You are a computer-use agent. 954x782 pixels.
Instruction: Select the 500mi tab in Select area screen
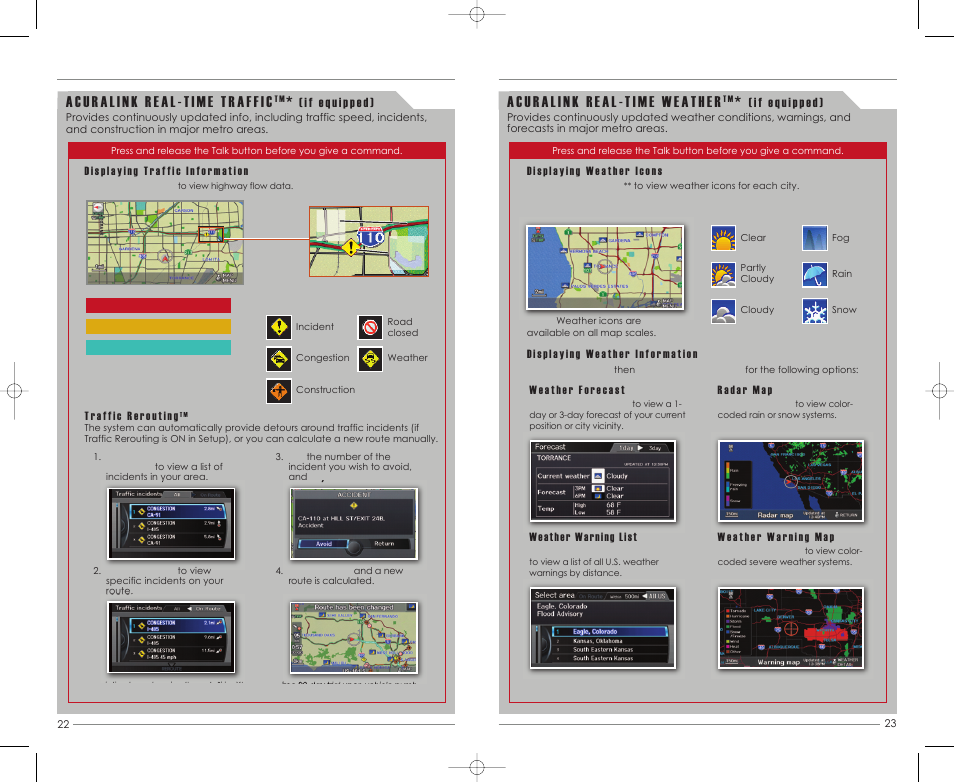point(625,596)
